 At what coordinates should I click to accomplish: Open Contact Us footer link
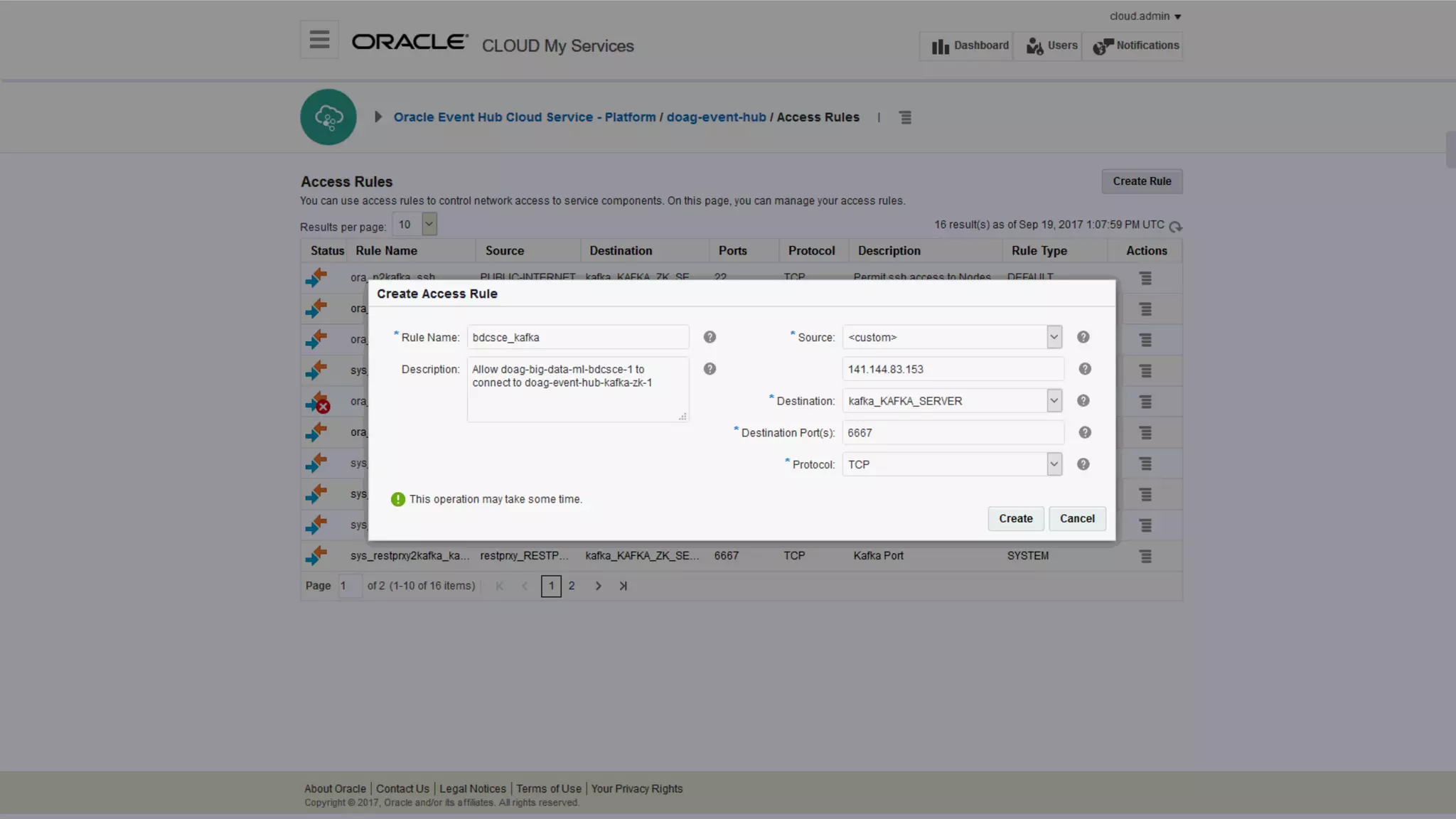pyautogui.click(x=402, y=788)
